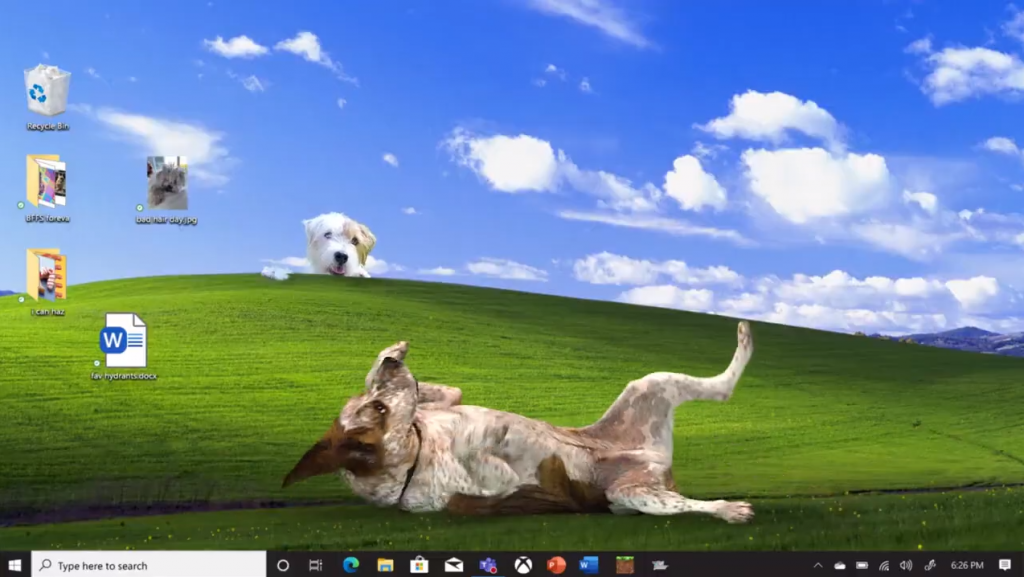This screenshot has height=577, width=1024.
Task: Launch the Xbox app from the taskbar
Action: pyautogui.click(x=522, y=565)
